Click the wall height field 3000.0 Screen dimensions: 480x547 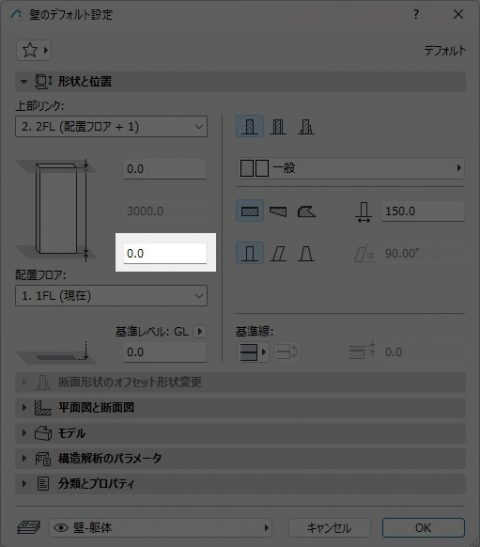[x=165, y=211]
